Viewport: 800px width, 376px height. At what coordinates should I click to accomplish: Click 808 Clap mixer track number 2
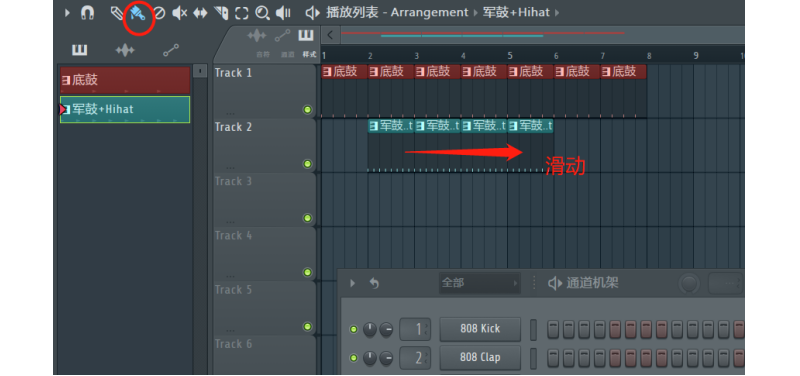(415, 358)
